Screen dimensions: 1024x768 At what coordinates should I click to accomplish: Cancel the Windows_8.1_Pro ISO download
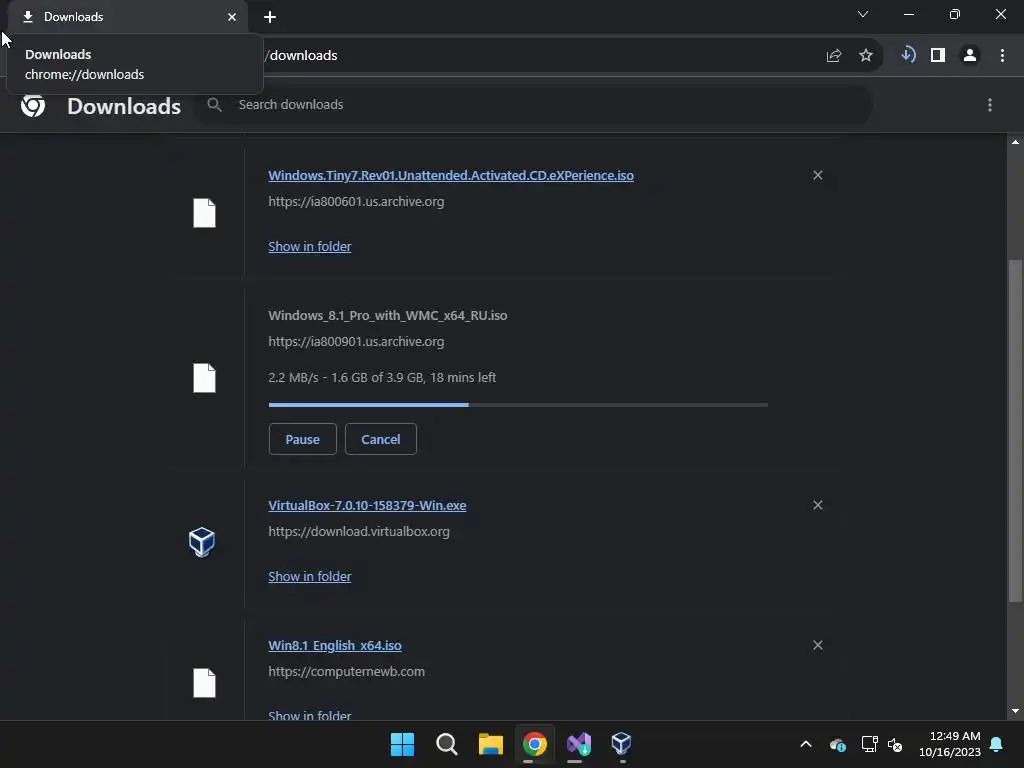coord(381,439)
